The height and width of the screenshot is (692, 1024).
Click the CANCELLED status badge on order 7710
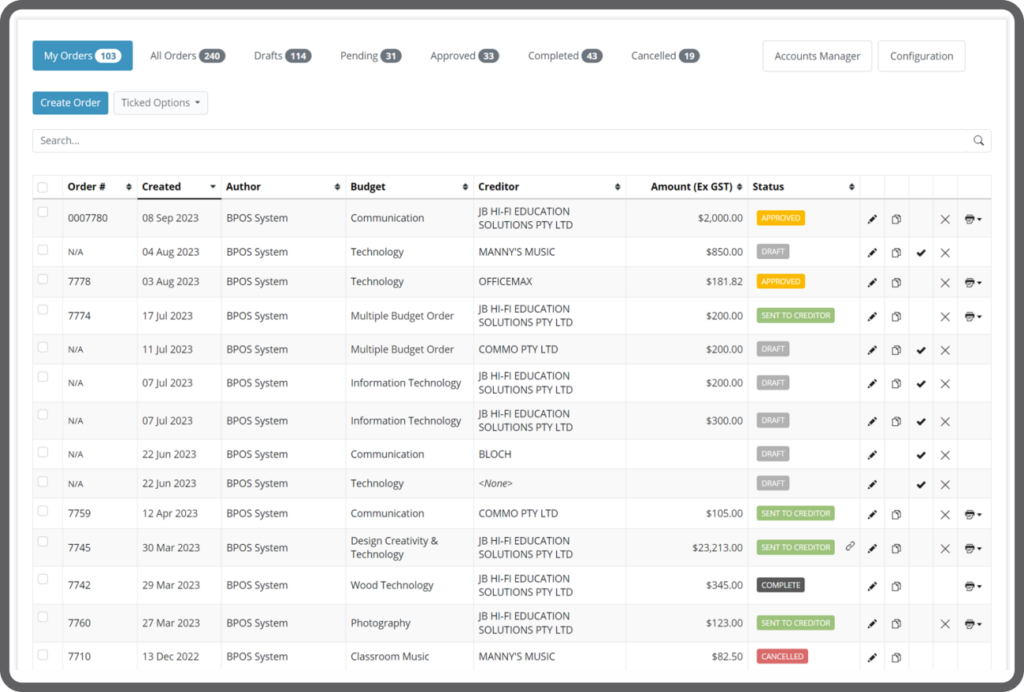click(x=782, y=656)
